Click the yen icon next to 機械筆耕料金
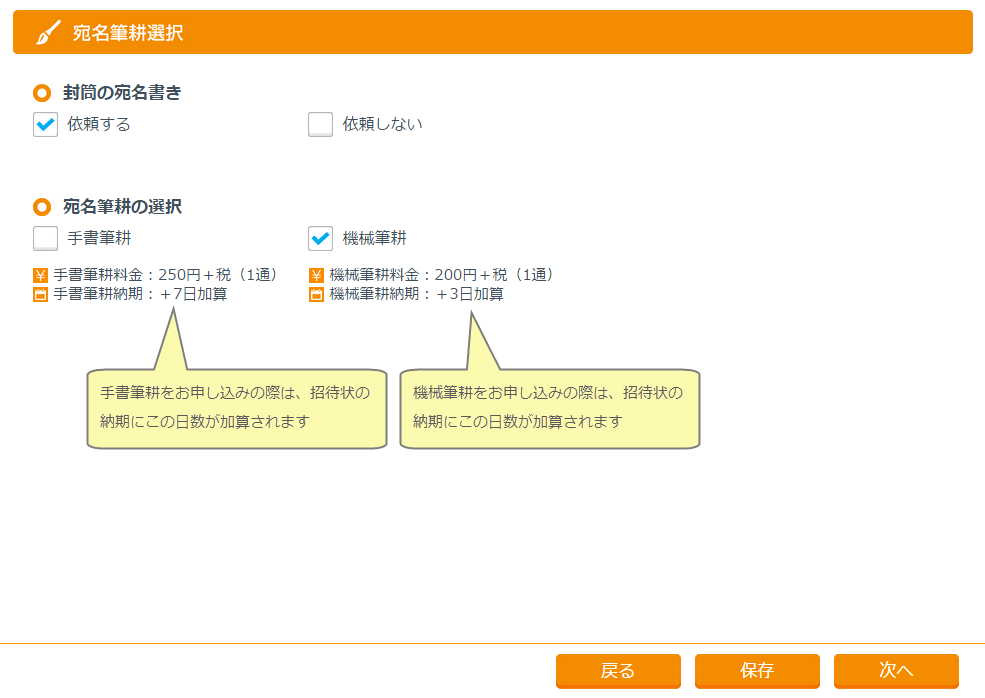 (317, 275)
